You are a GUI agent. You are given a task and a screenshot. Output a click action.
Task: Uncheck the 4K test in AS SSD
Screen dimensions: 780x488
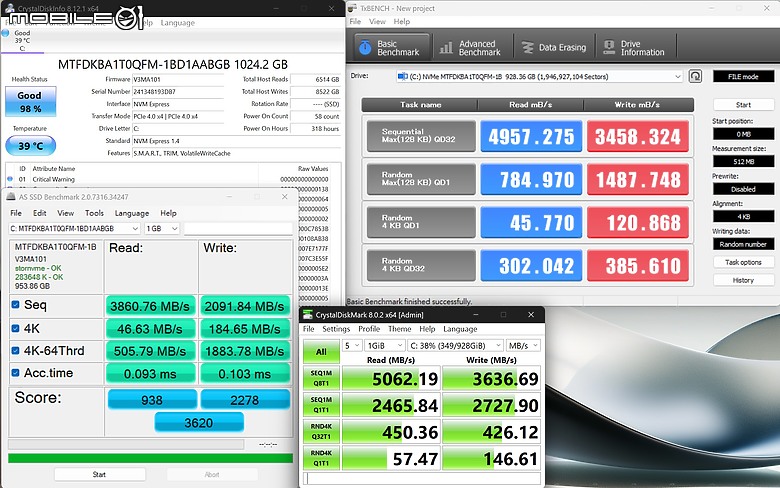[x=15, y=328]
